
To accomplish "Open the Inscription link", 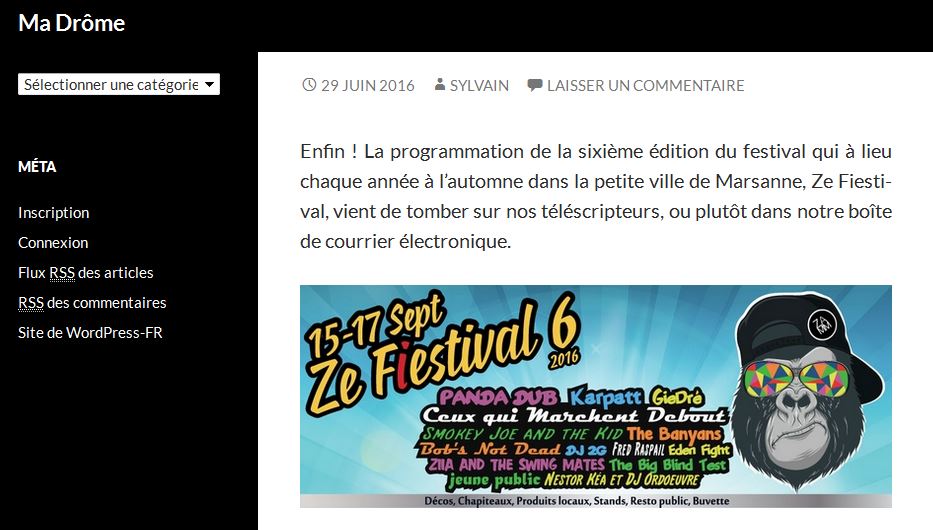I will (54, 213).
